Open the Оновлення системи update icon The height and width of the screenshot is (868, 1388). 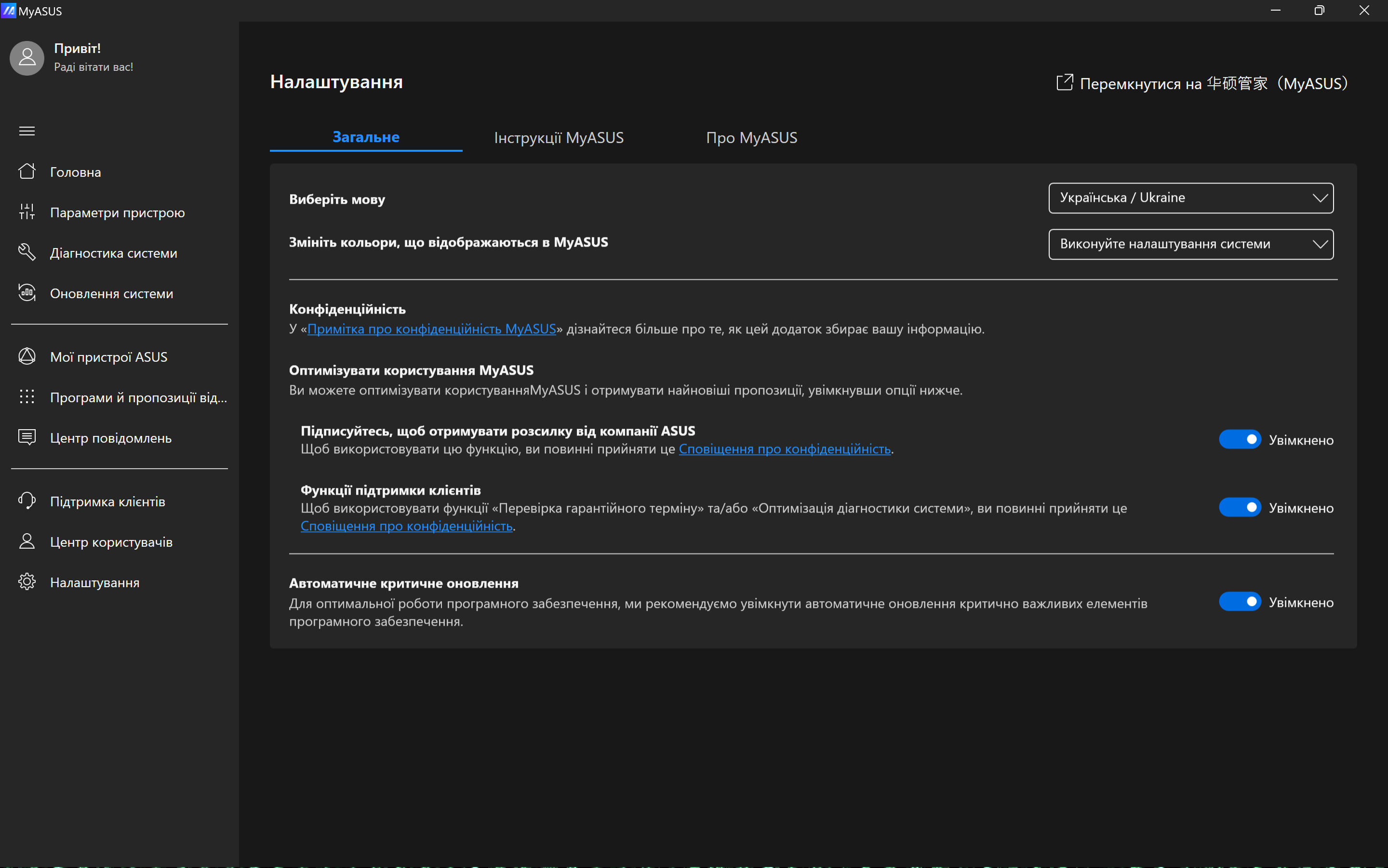tap(27, 293)
